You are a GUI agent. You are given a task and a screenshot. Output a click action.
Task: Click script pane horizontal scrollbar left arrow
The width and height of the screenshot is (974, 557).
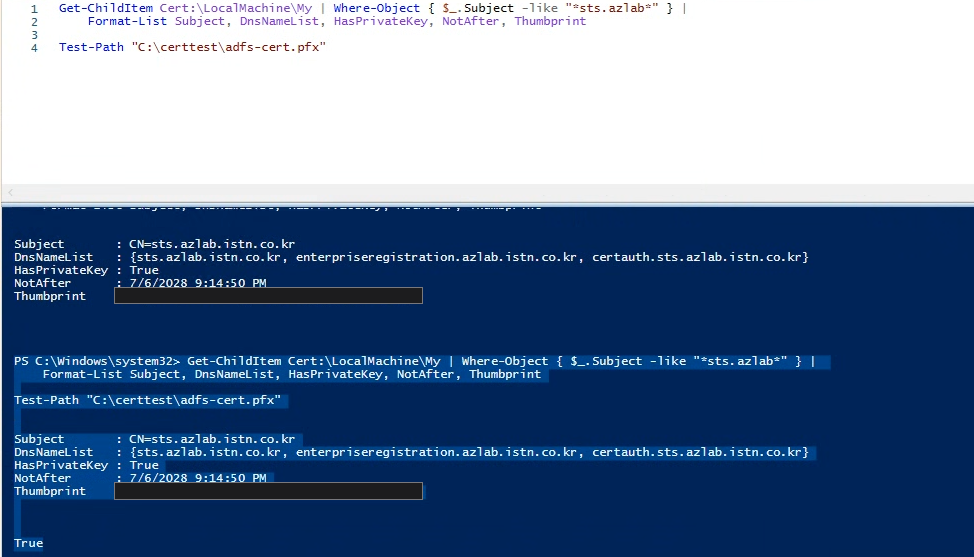tap(11, 192)
